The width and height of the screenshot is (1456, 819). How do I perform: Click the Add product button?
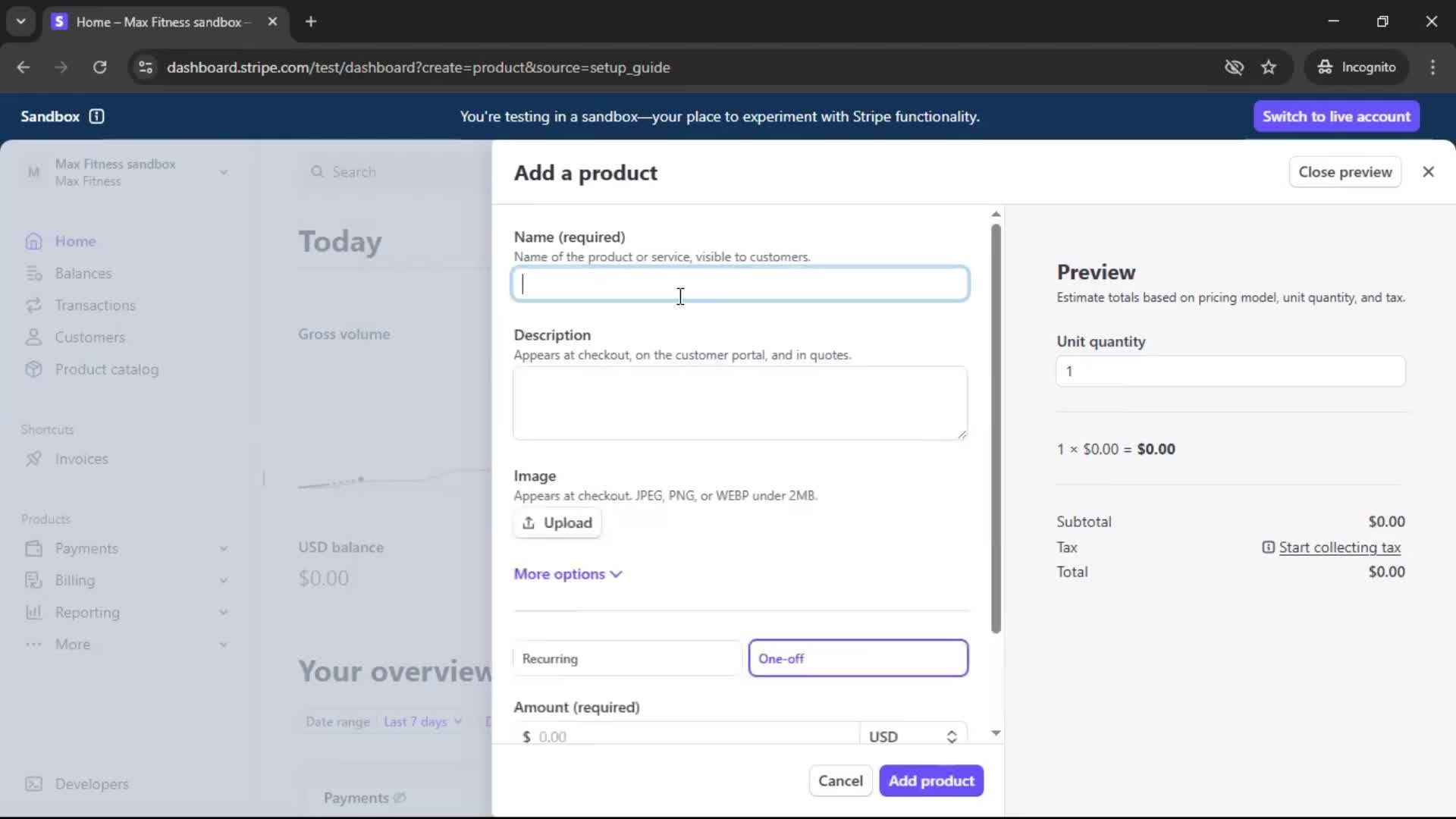[930, 781]
